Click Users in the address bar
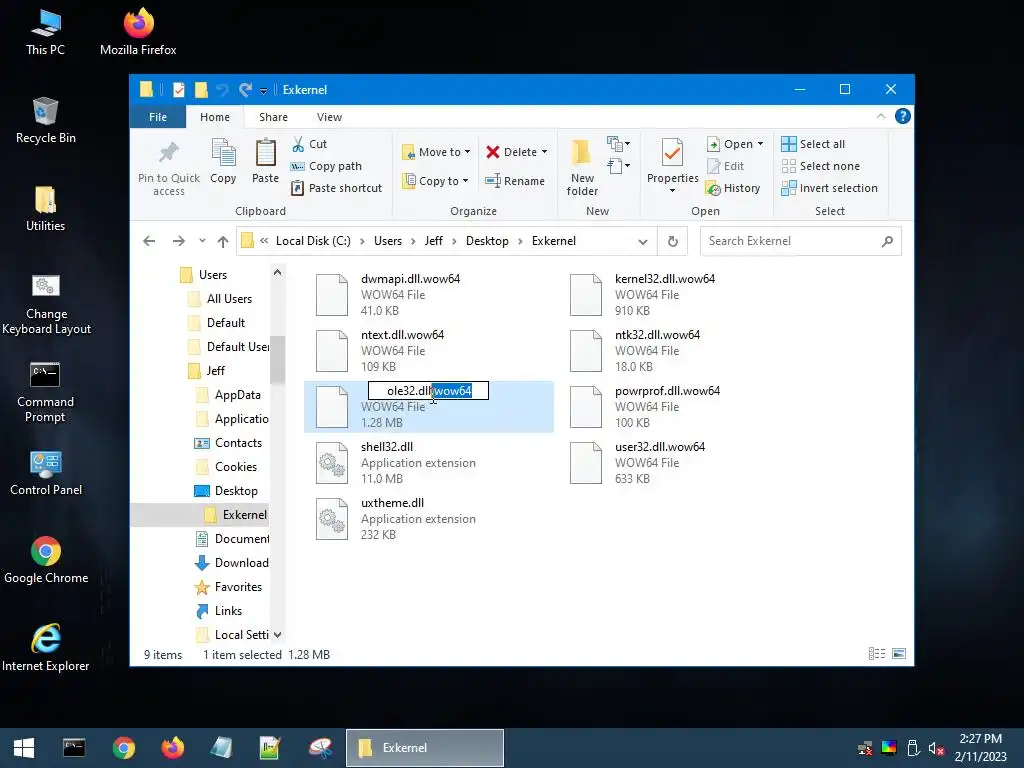The height and width of the screenshot is (768, 1024). (x=388, y=241)
